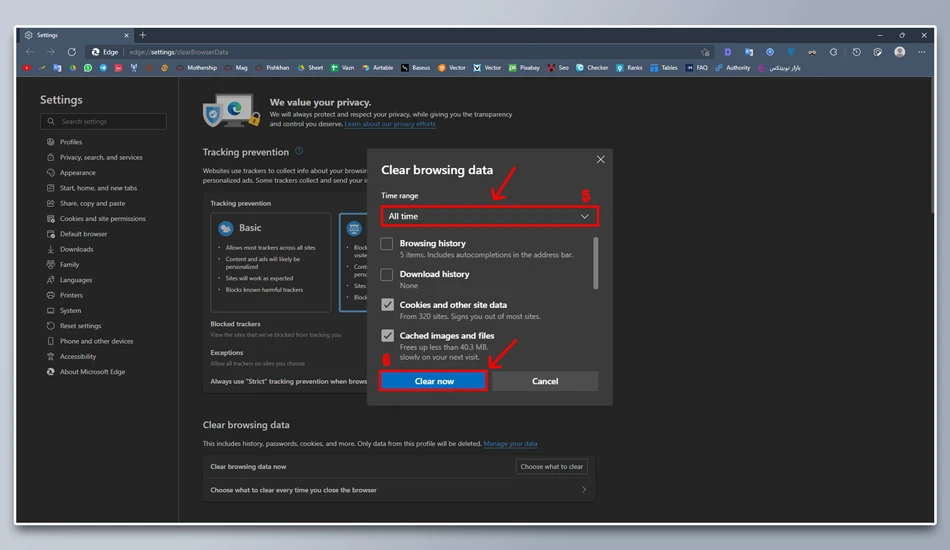Viewport: 950px width, 550px height.
Task: Open Languages settings section
Action: click(76, 280)
